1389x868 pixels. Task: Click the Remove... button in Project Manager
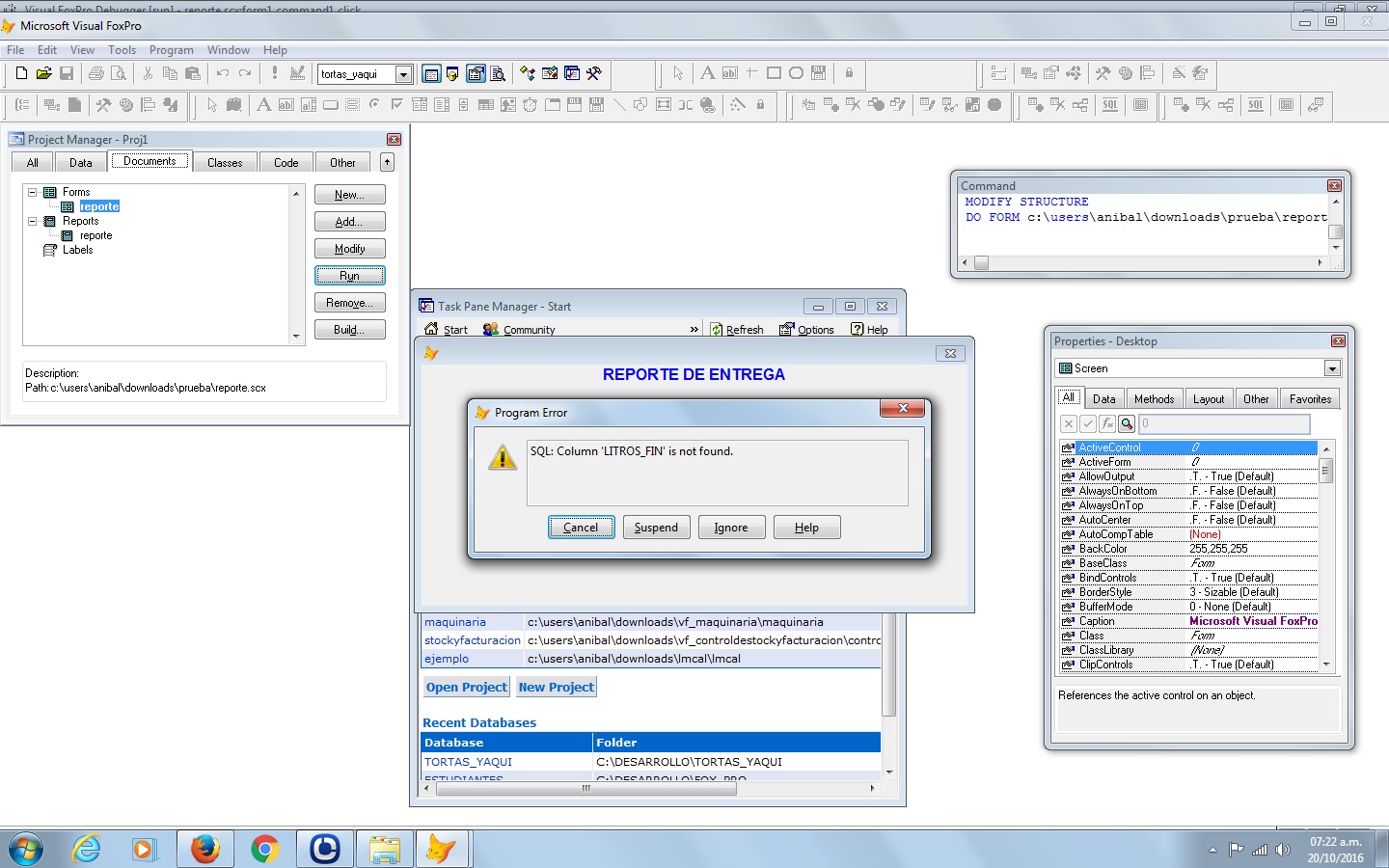tap(349, 303)
